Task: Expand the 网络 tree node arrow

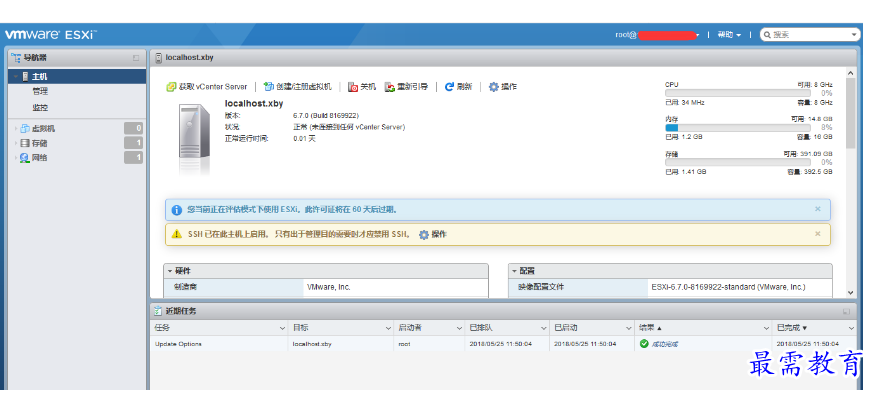Action: [x=16, y=158]
